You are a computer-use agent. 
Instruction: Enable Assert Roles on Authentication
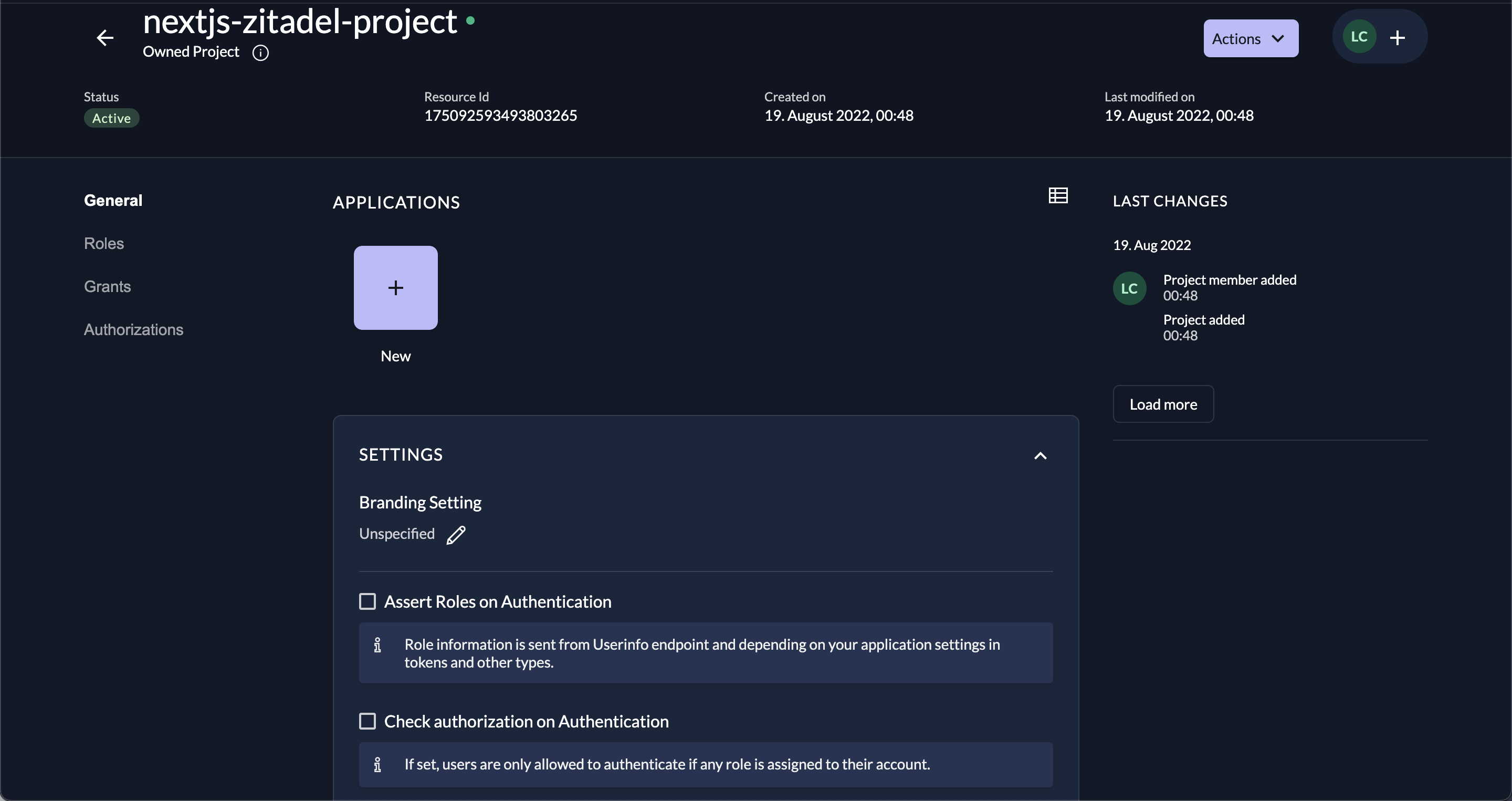point(367,601)
